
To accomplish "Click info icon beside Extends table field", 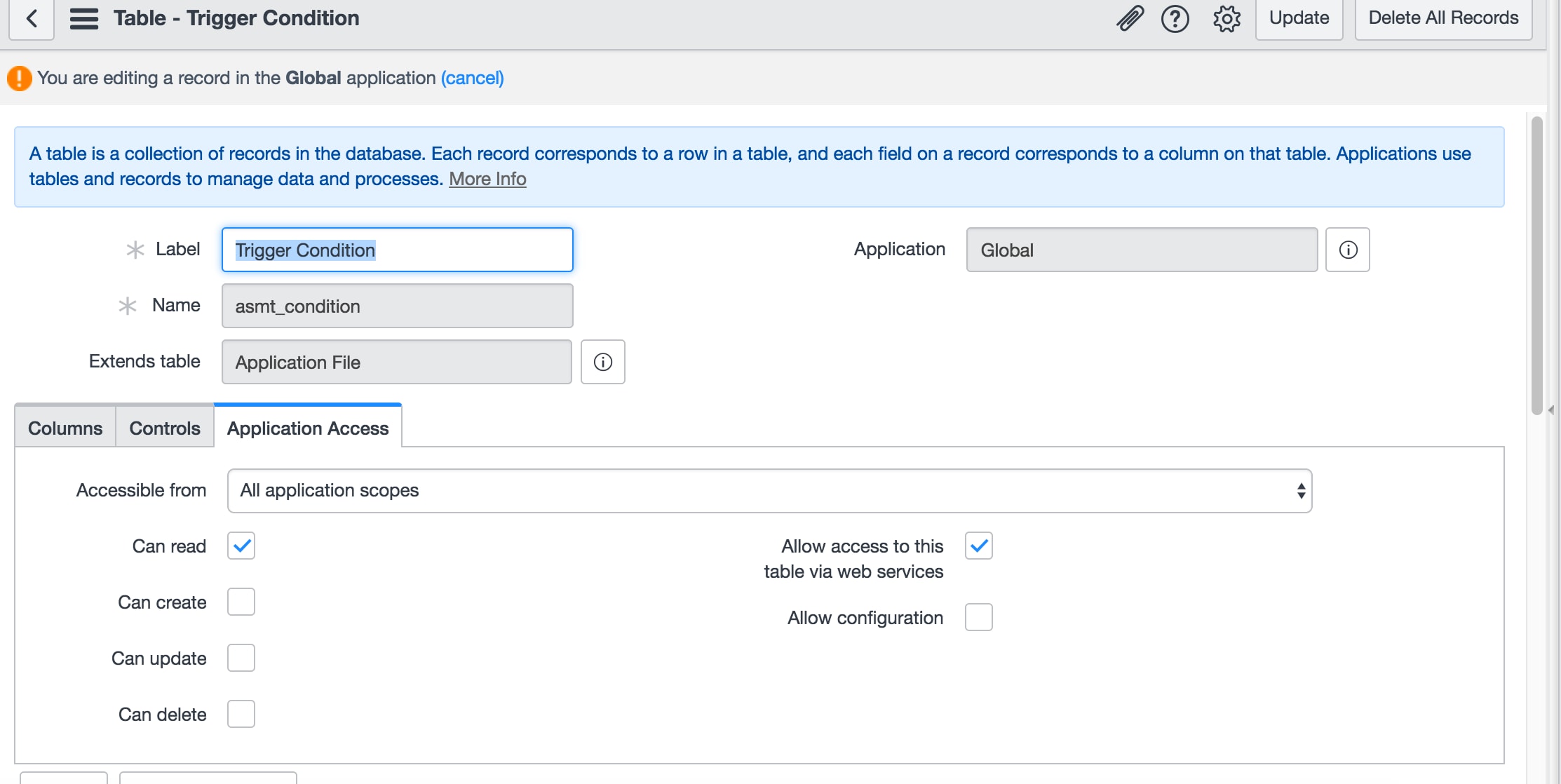I will 602,362.
